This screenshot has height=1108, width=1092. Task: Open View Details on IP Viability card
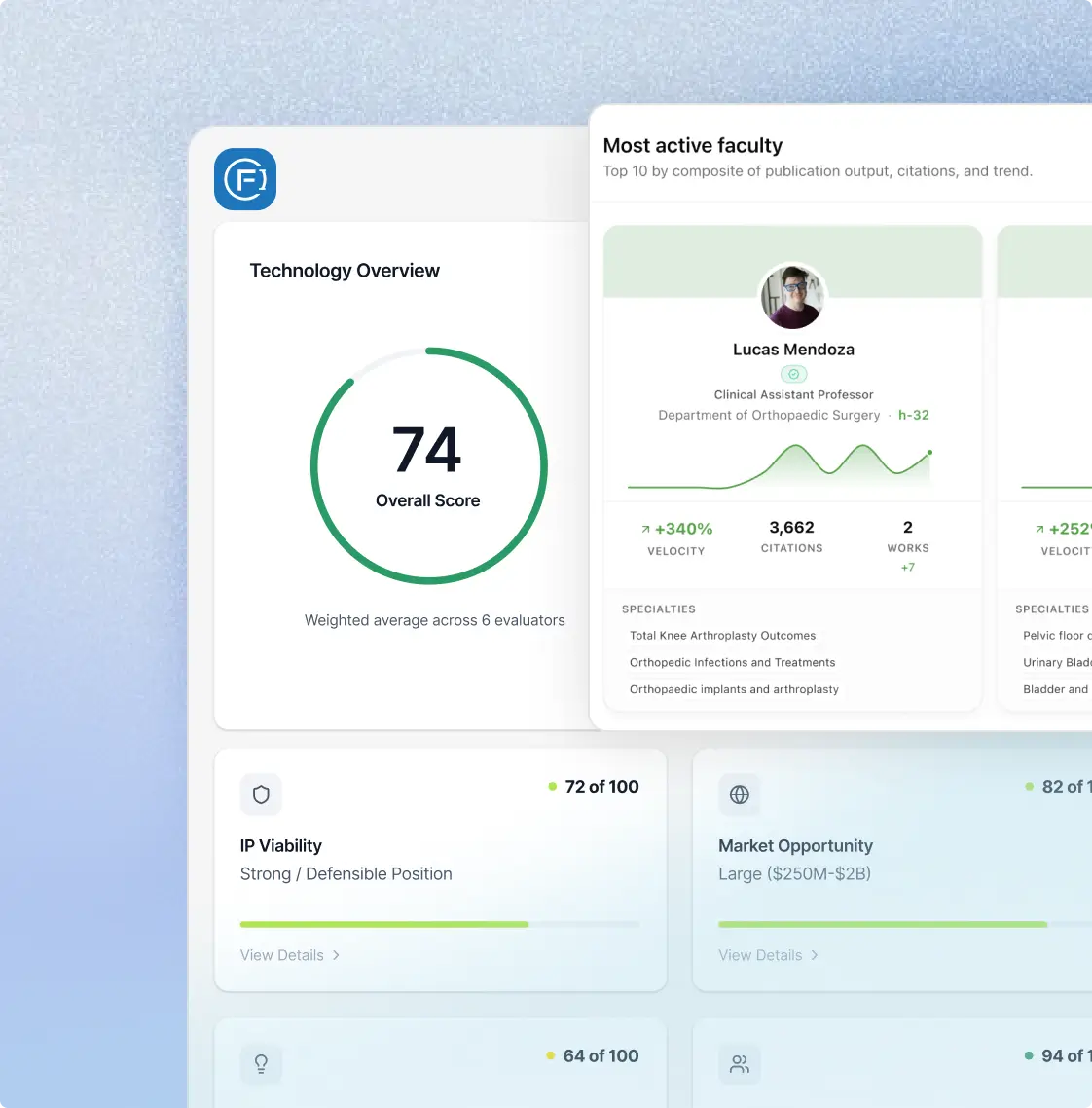(x=290, y=955)
